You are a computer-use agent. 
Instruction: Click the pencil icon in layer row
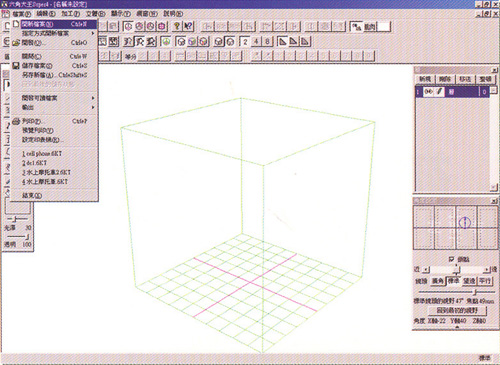(x=440, y=91)
